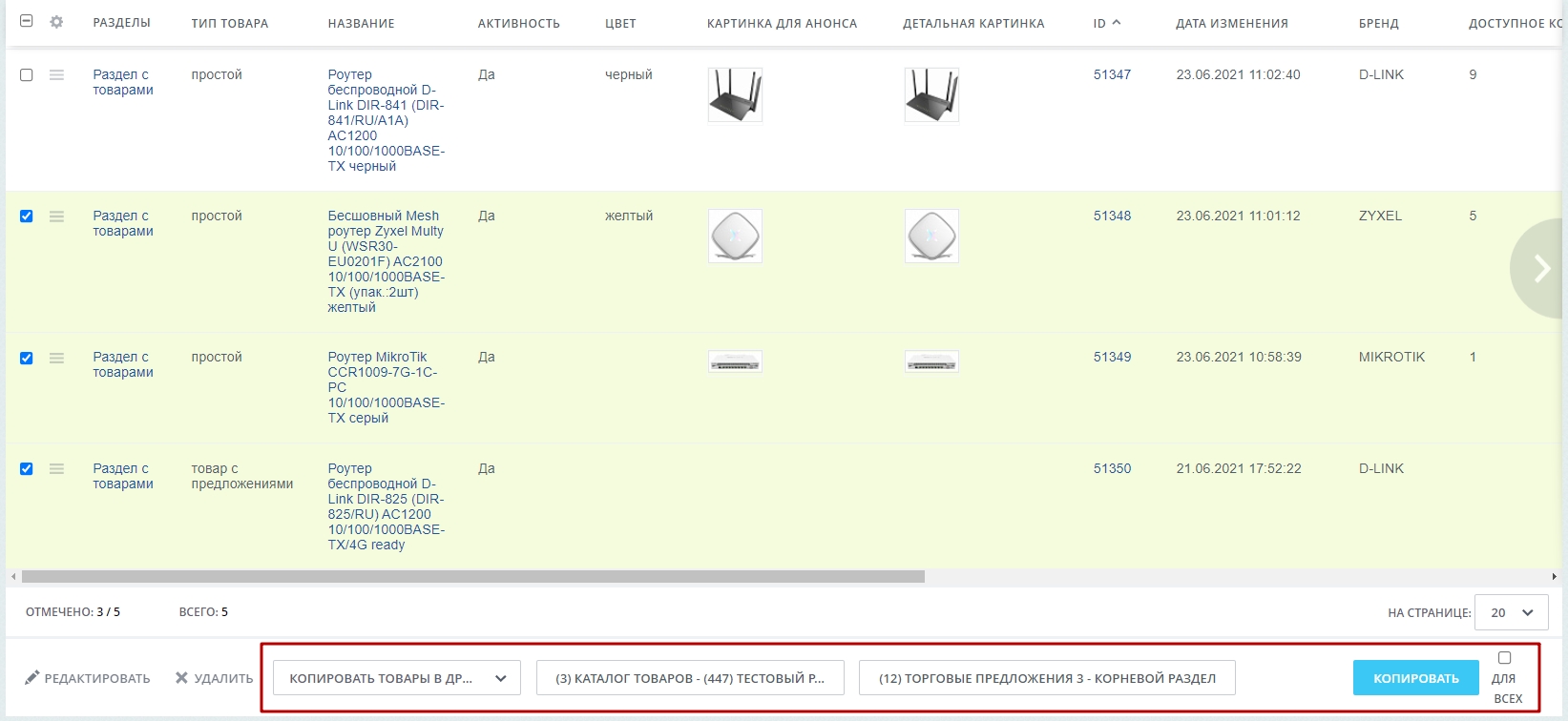Open the items-per-page dropdown showing 20

coord(1511,612)
